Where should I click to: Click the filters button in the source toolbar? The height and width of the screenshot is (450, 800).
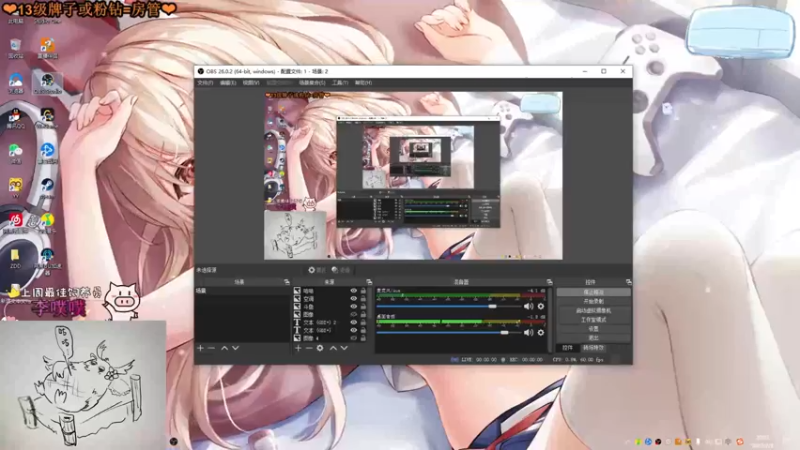(x=341, y=270)
